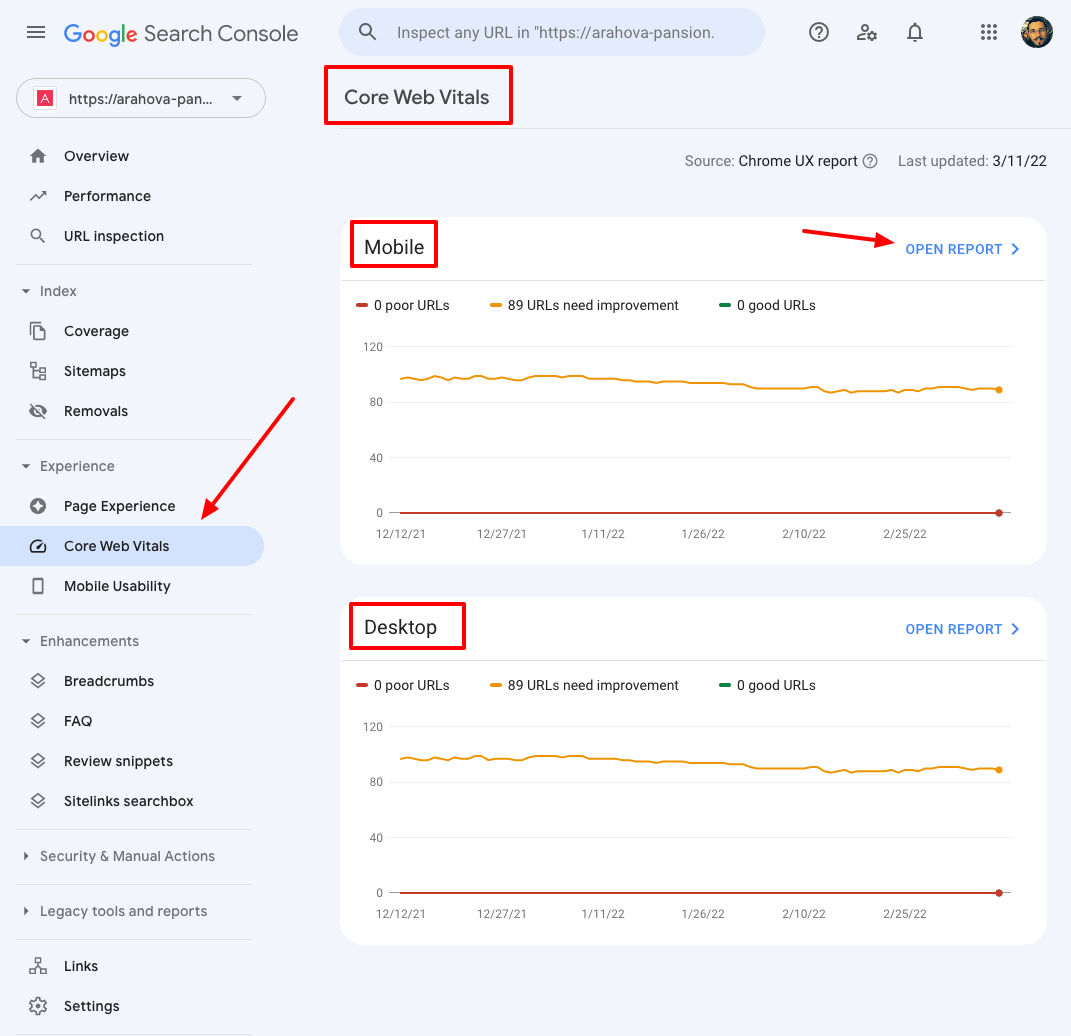The image size is (1071, 1036).
Task: Click the Desktop chart red endpoint
Action: click(x=999, y=893)
